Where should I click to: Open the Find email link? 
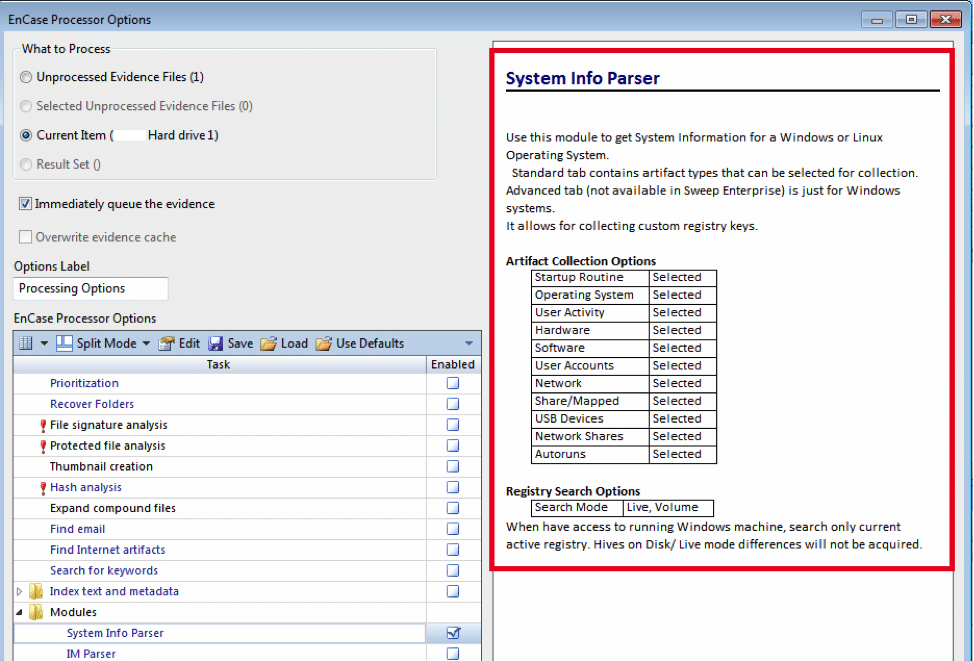77,529
